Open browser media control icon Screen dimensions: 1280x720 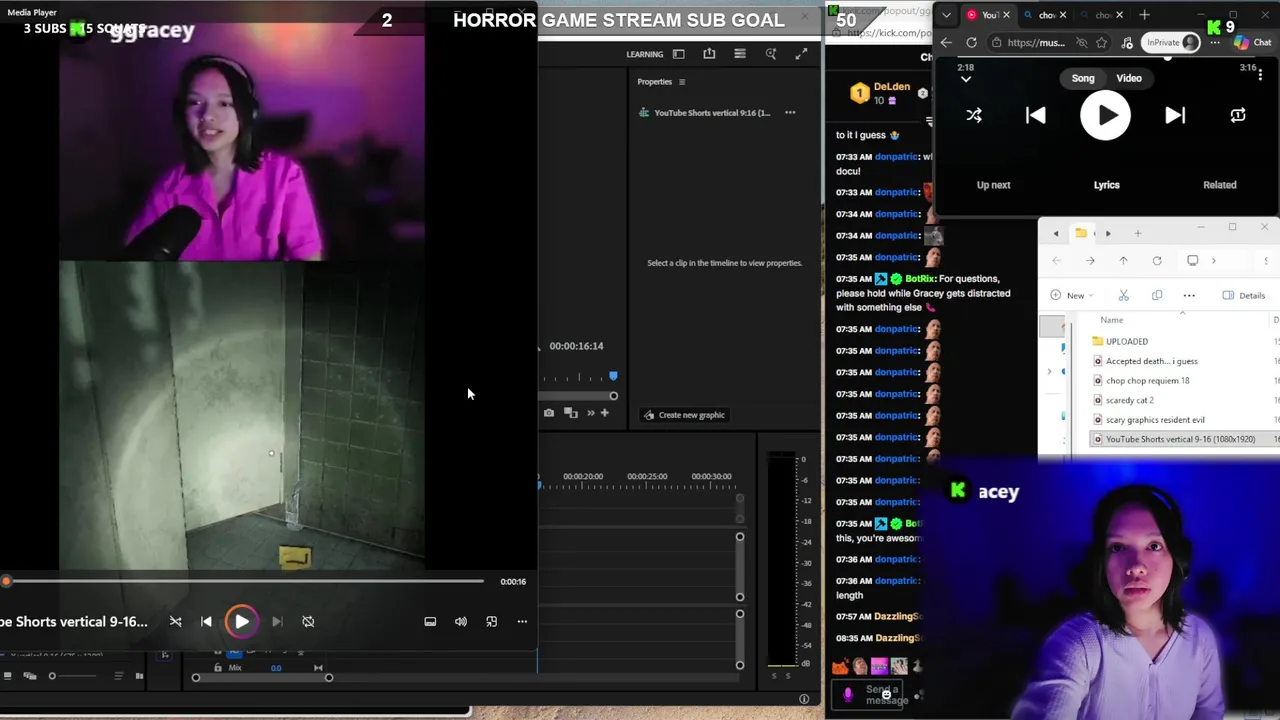pos(1126,43)
